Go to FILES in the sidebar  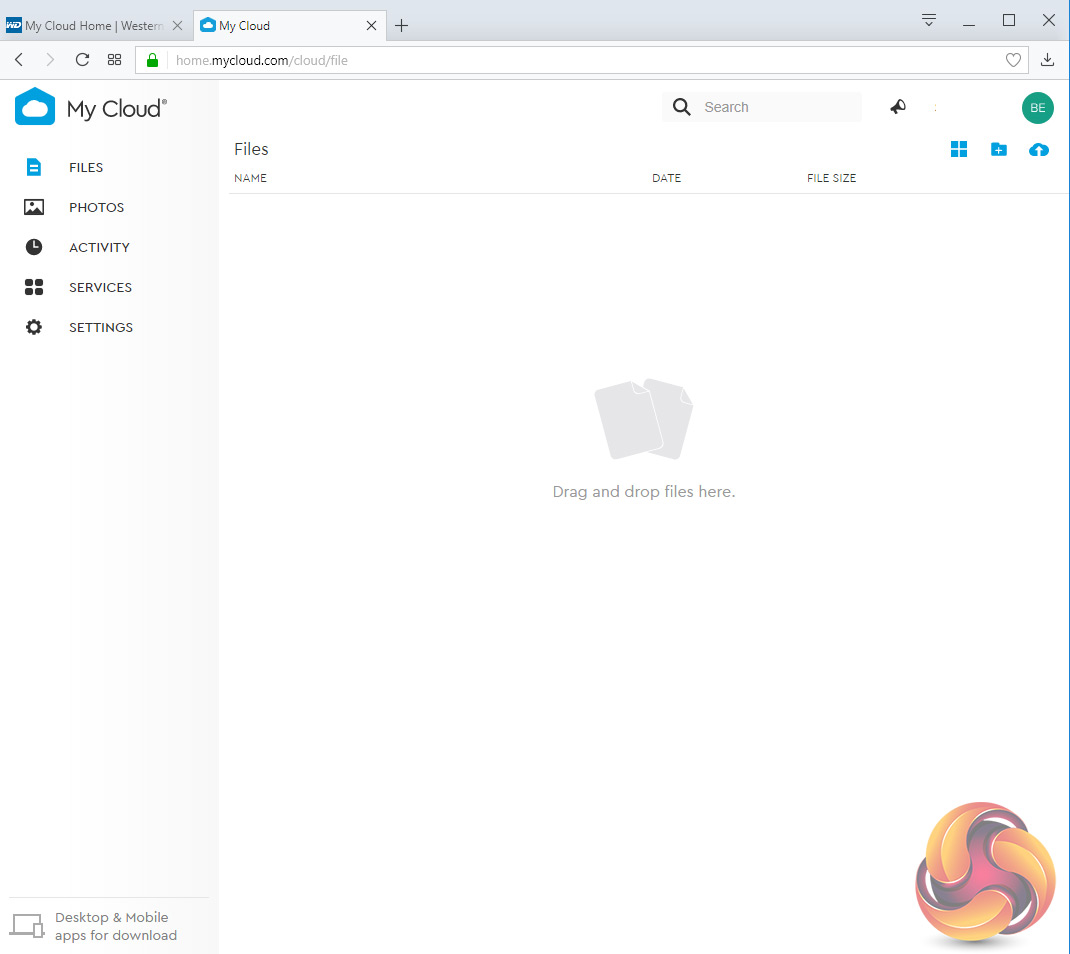coord(86,168)
